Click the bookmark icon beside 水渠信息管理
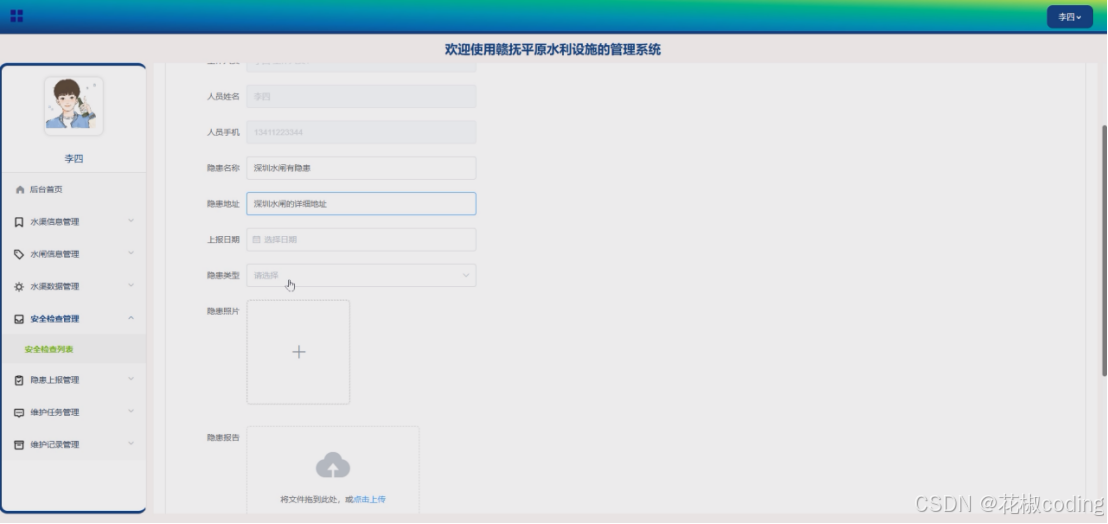The height and width of the screenshot is (524, 1108). (19, 222)
